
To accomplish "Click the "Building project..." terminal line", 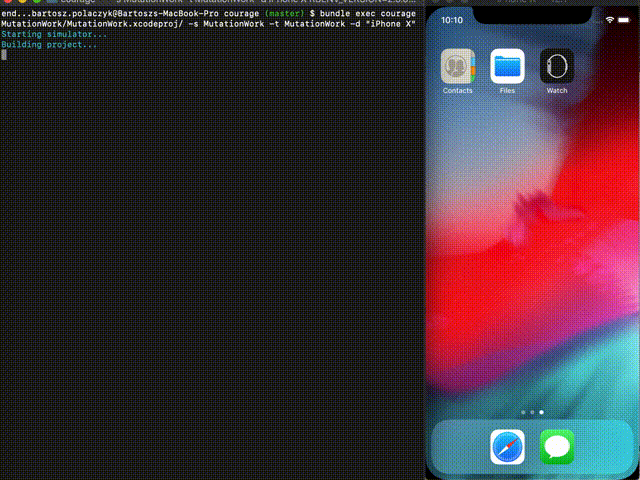I will click(x=49, y=44).
